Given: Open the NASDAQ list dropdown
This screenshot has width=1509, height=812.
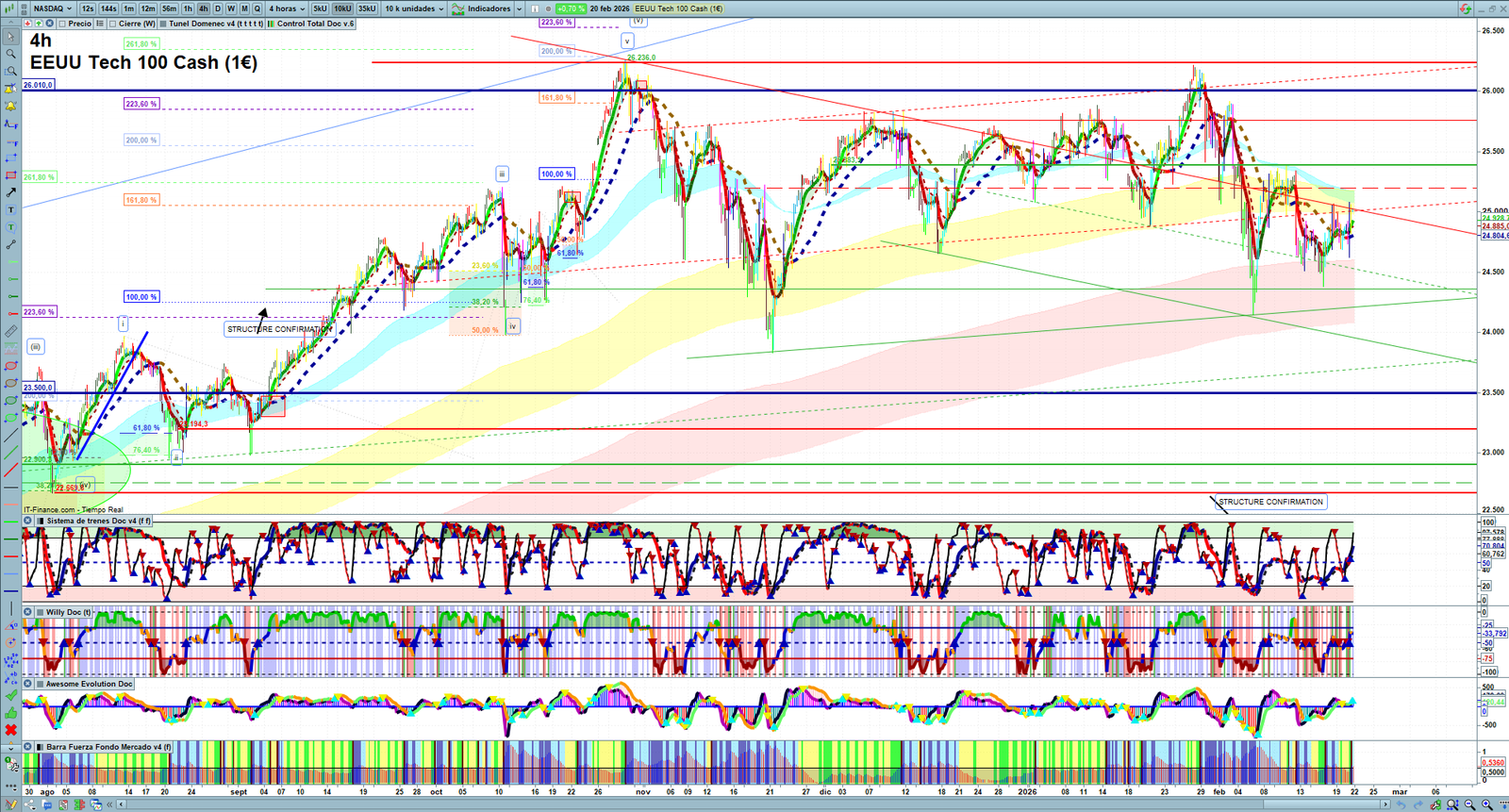Looking at the screenshot, I should [x=52, y=8].
